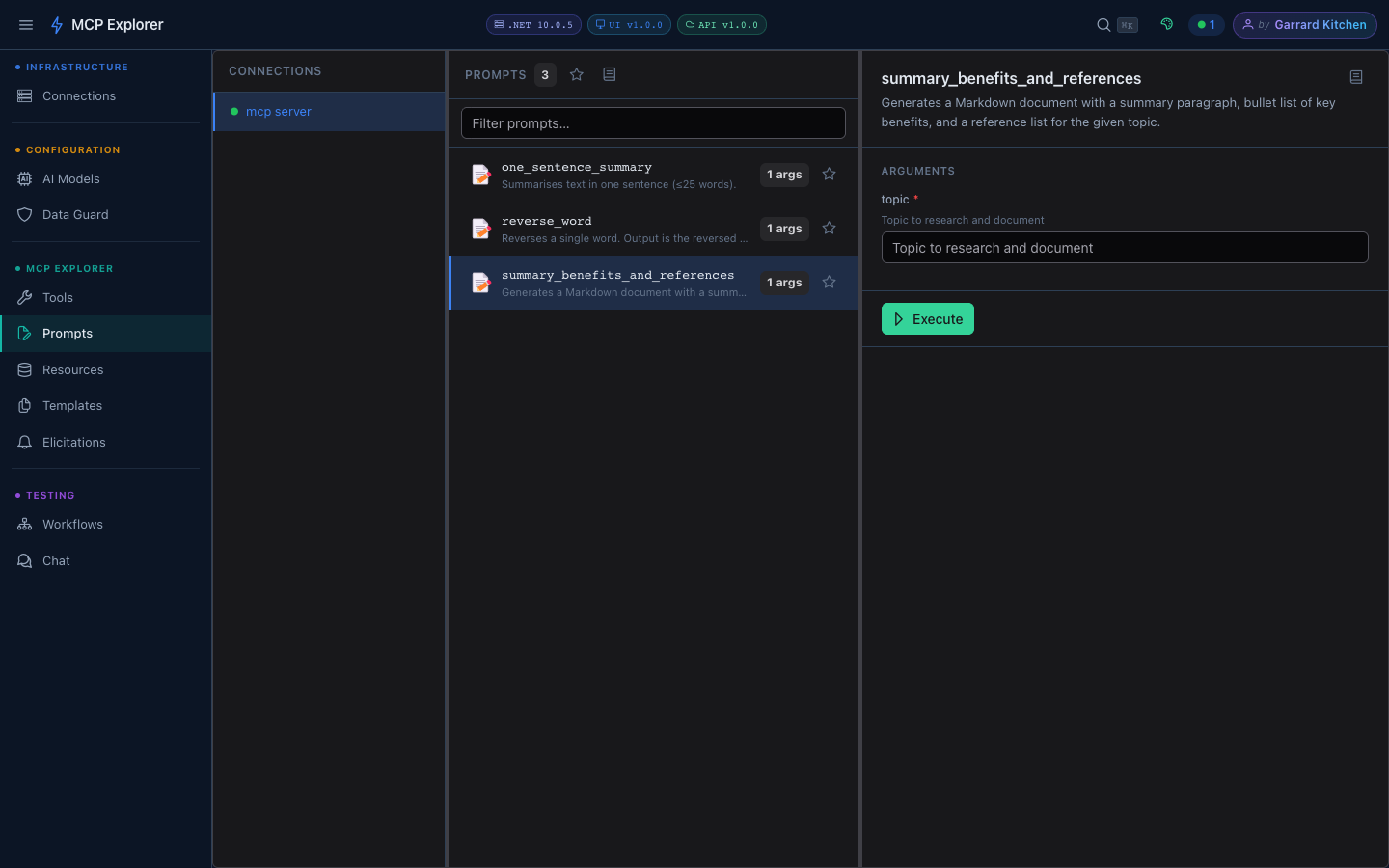Favorite the one_sentence_summary prompt
Image resolution: width=1389 pixels, height=868 pixels.
click(829, 175)
